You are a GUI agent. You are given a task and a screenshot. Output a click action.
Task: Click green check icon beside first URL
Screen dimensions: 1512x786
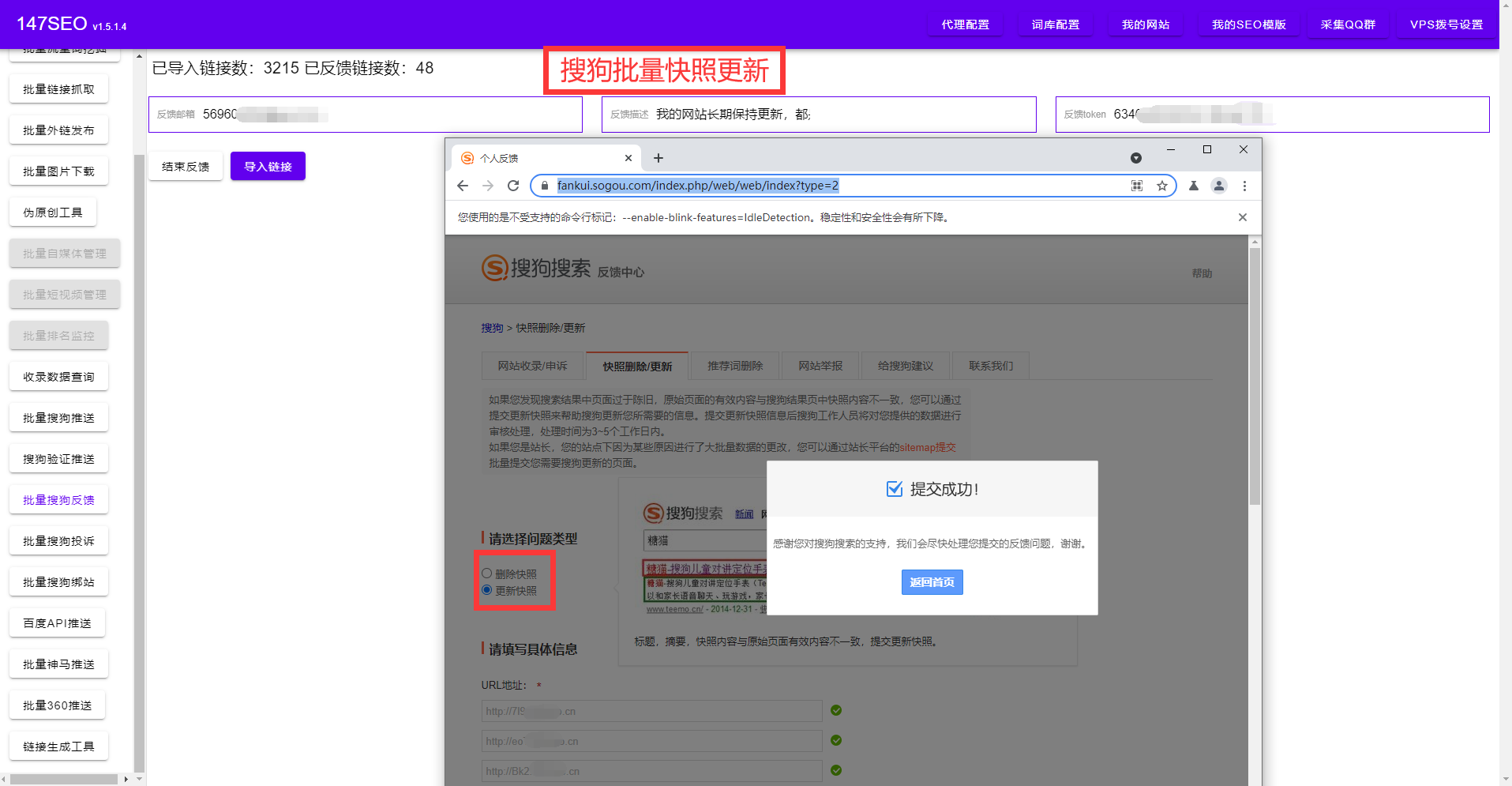click(836, 710)
